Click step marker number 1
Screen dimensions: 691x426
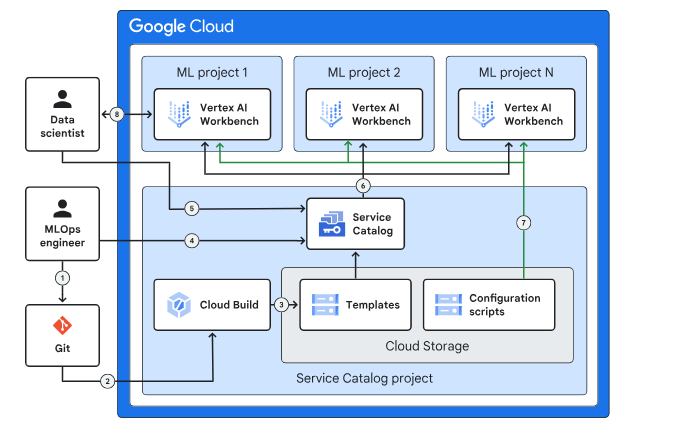point(62,276)
